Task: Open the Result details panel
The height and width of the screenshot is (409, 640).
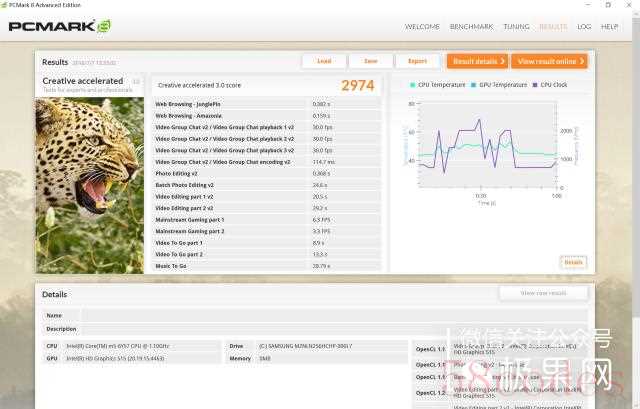Action: point(476,61)
